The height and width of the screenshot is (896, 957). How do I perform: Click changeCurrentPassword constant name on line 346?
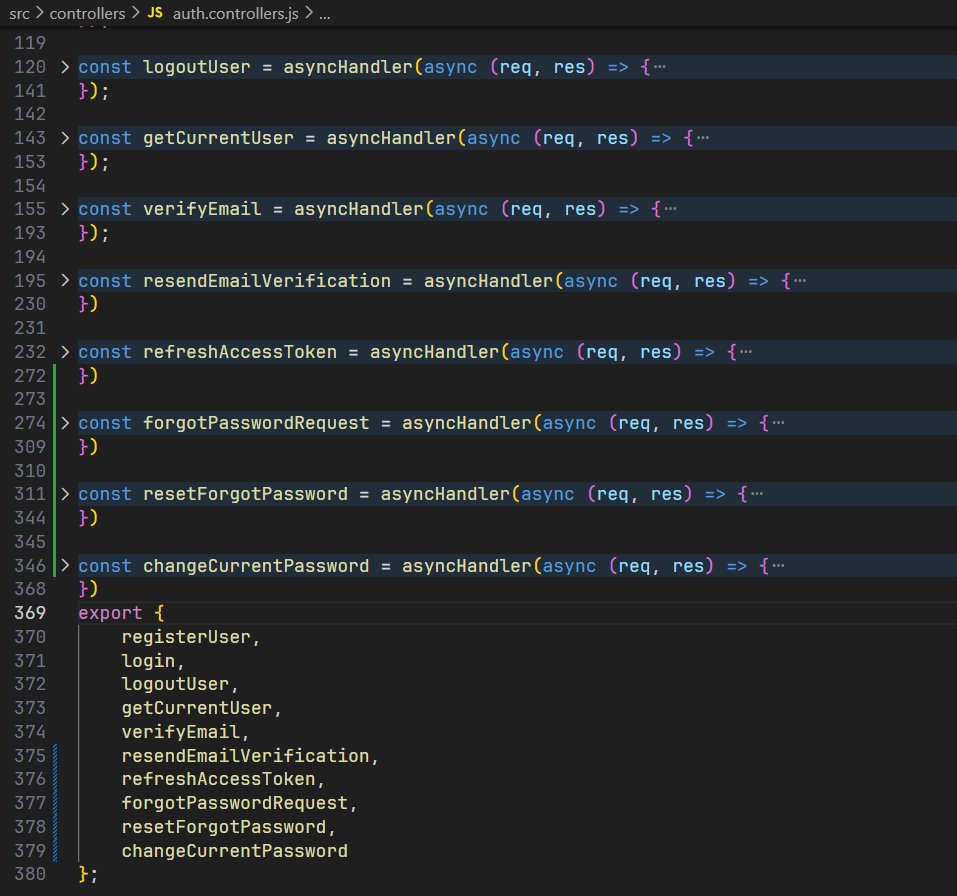[x=256, y=565]
